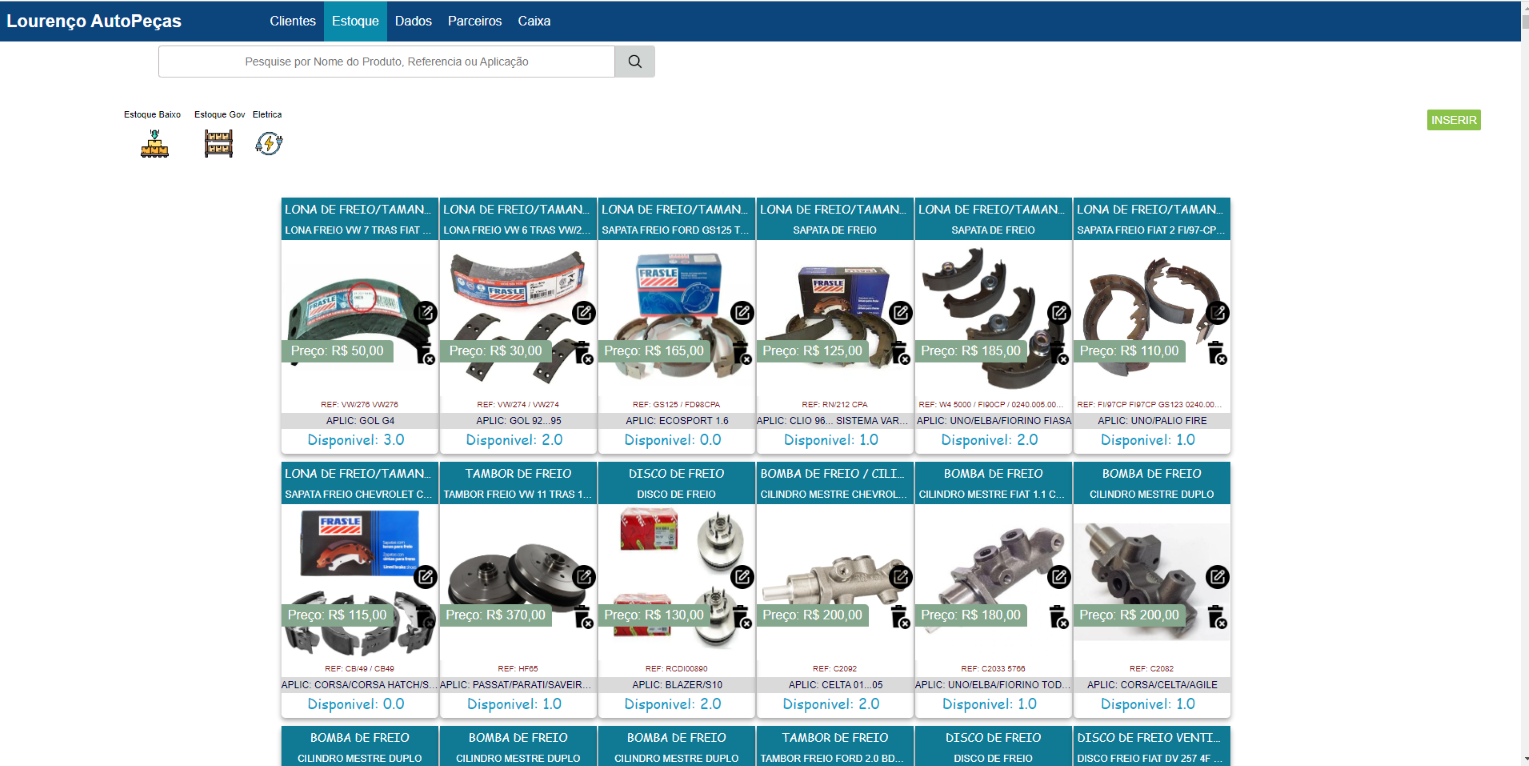Open the CORSA/CELTA/AGILE cilindro mestre image
The width and height of the screenshot is (1529, 766).
click(1152, 582)
